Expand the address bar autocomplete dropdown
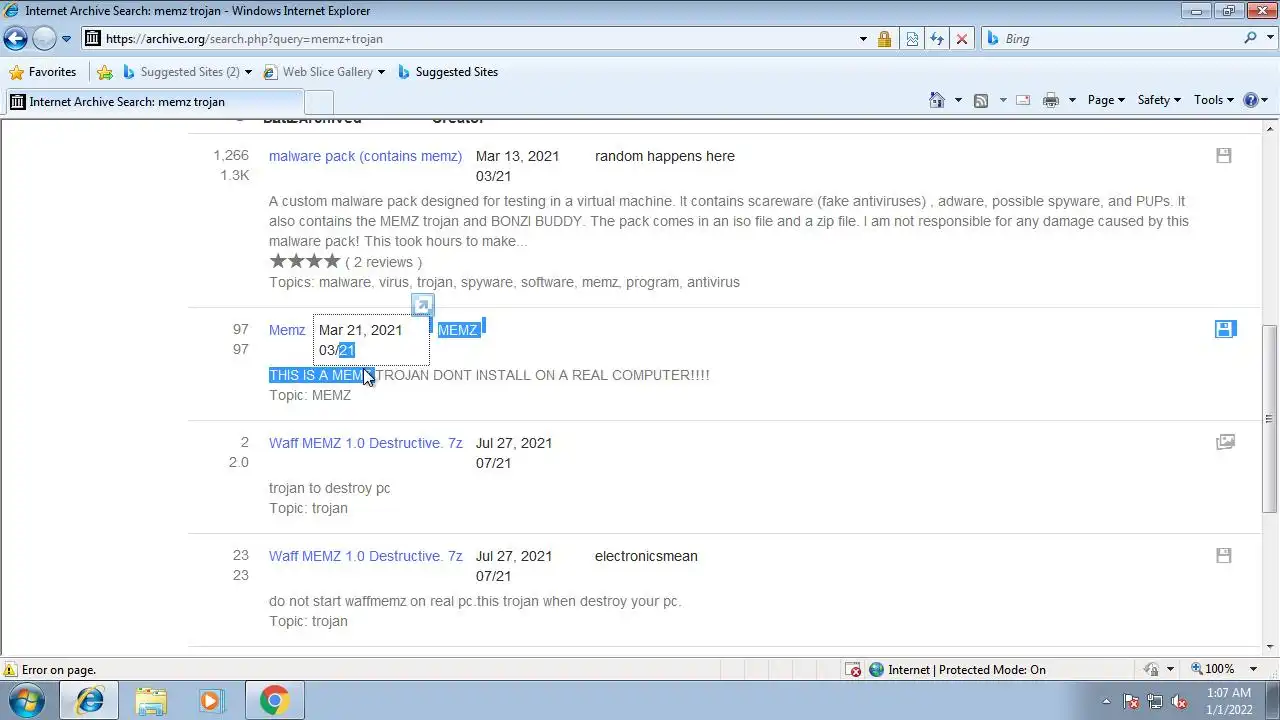1280x720 pixels. [x=863, y=39]
